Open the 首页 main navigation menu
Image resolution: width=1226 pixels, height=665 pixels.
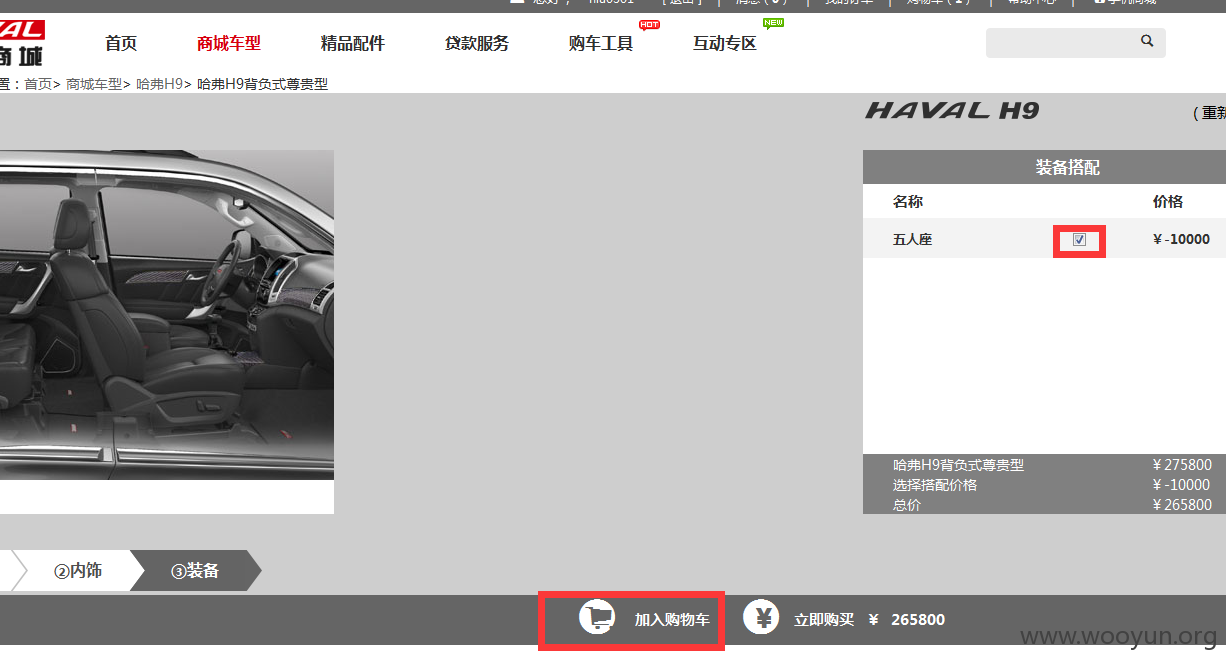click(x=121, y=43)
